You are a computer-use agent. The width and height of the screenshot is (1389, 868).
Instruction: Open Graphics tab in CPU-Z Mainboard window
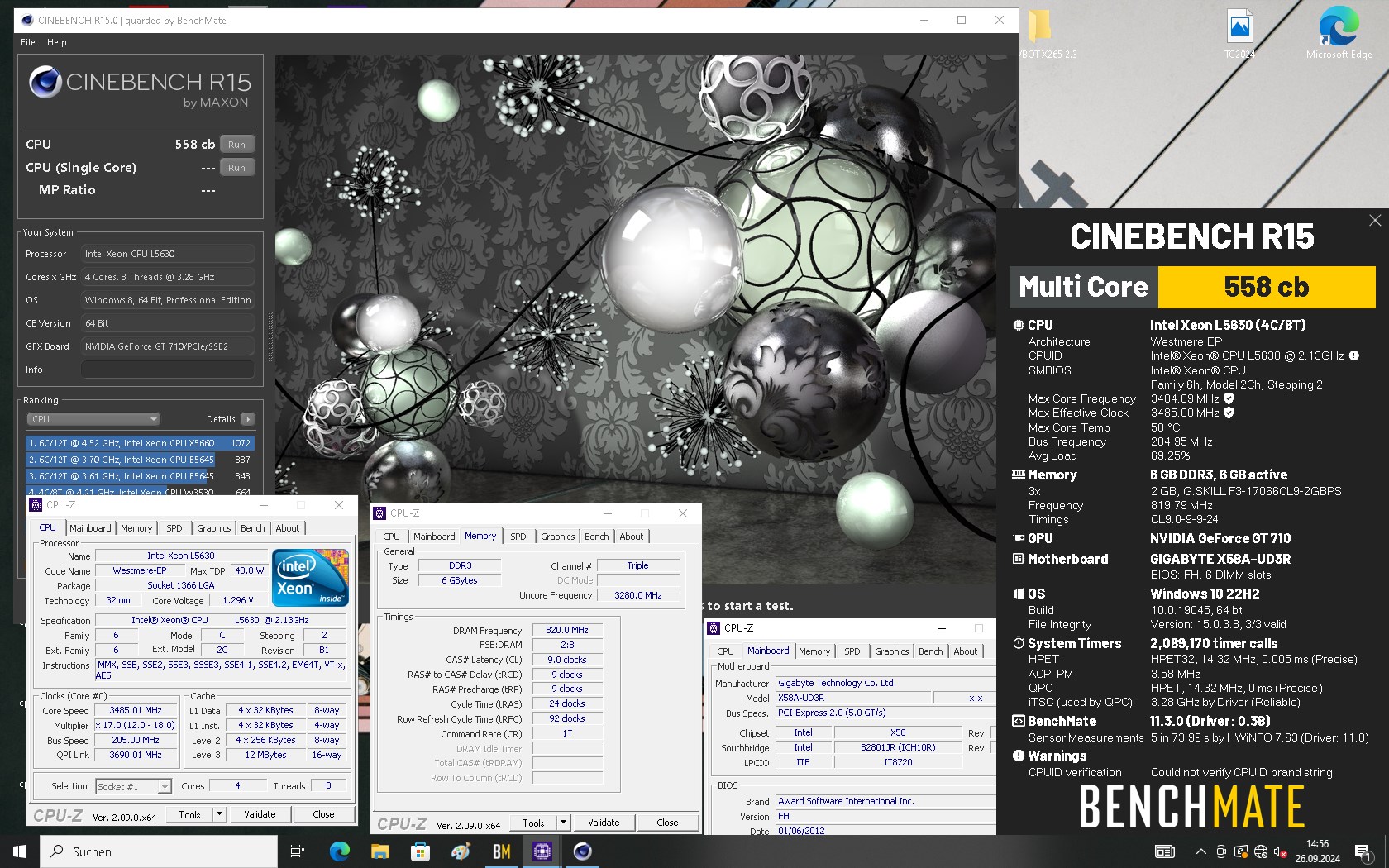point(892,651)
